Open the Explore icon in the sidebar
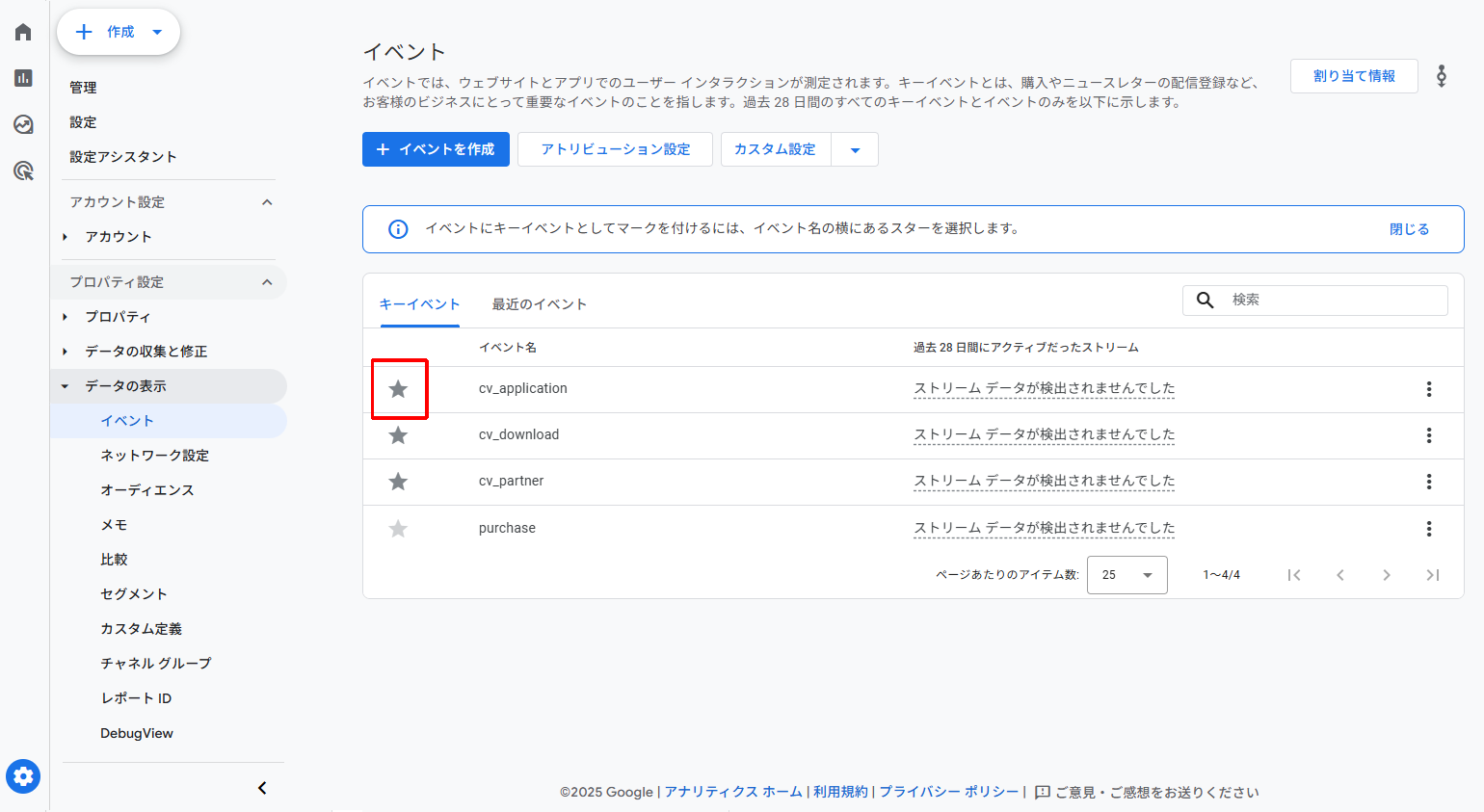 coord(22,124)
